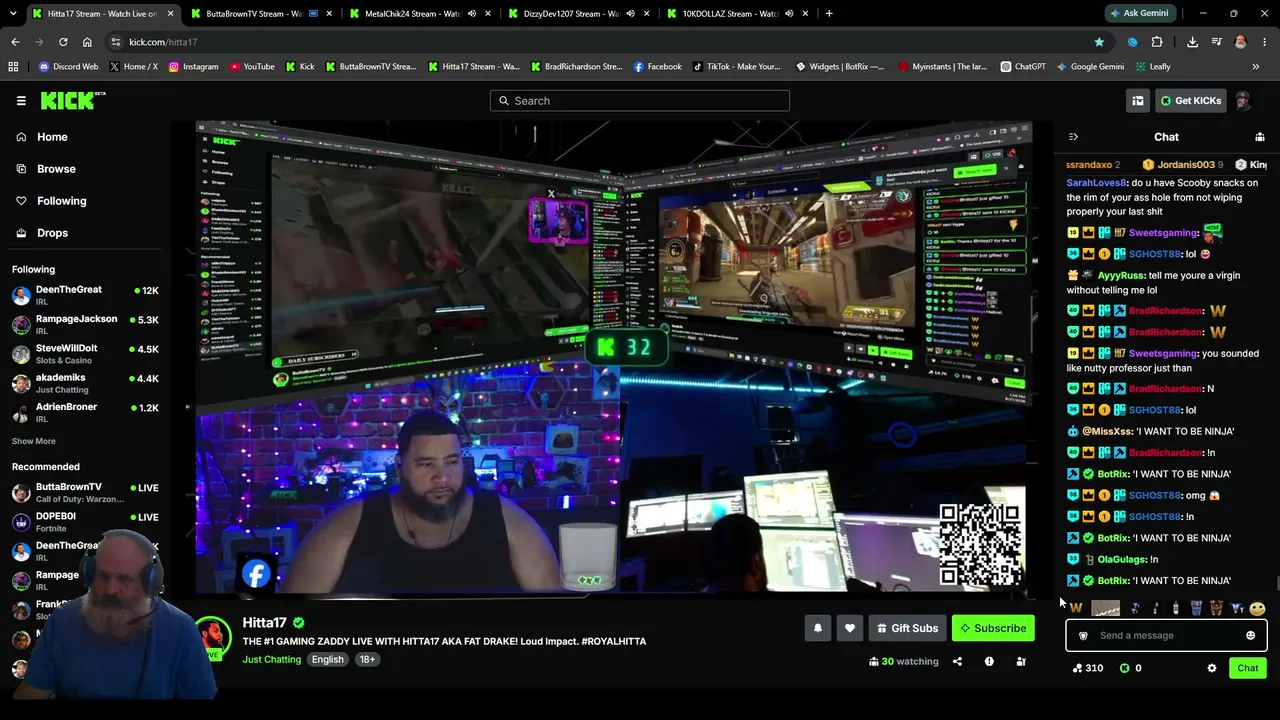
Task: Insert the smiley face quick emote
Action: (1257, 608)
